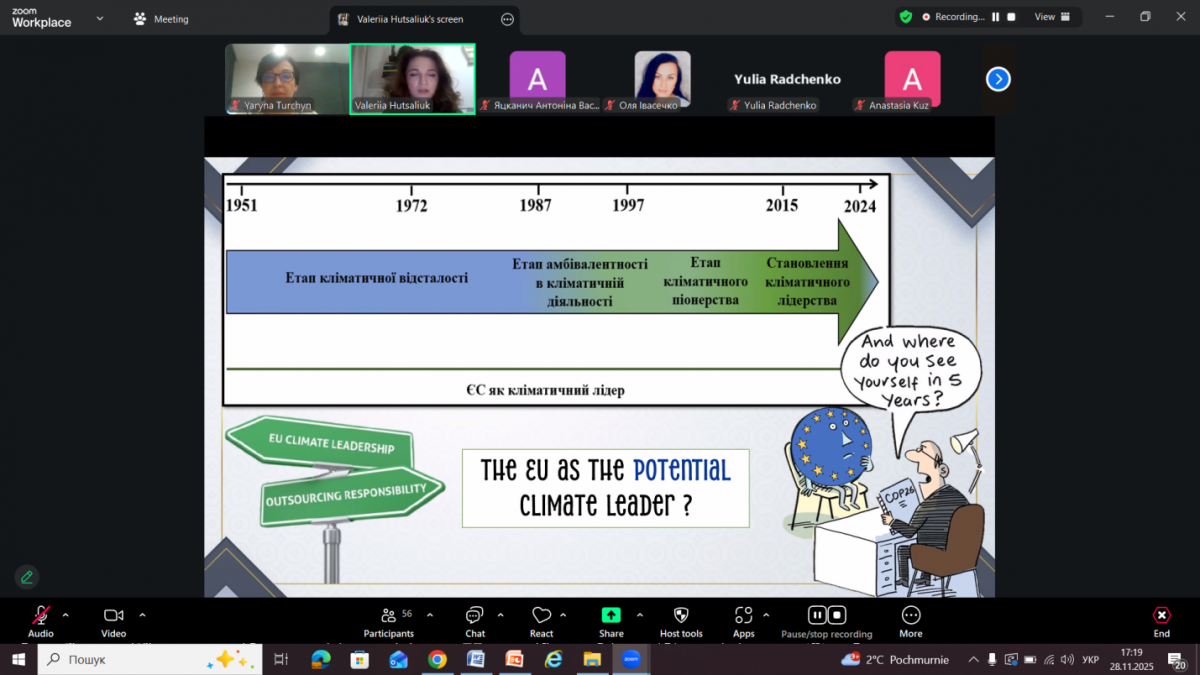Open the shared screen tab options menu
This screenshot has width=1200, height=675.
[507, 19]
